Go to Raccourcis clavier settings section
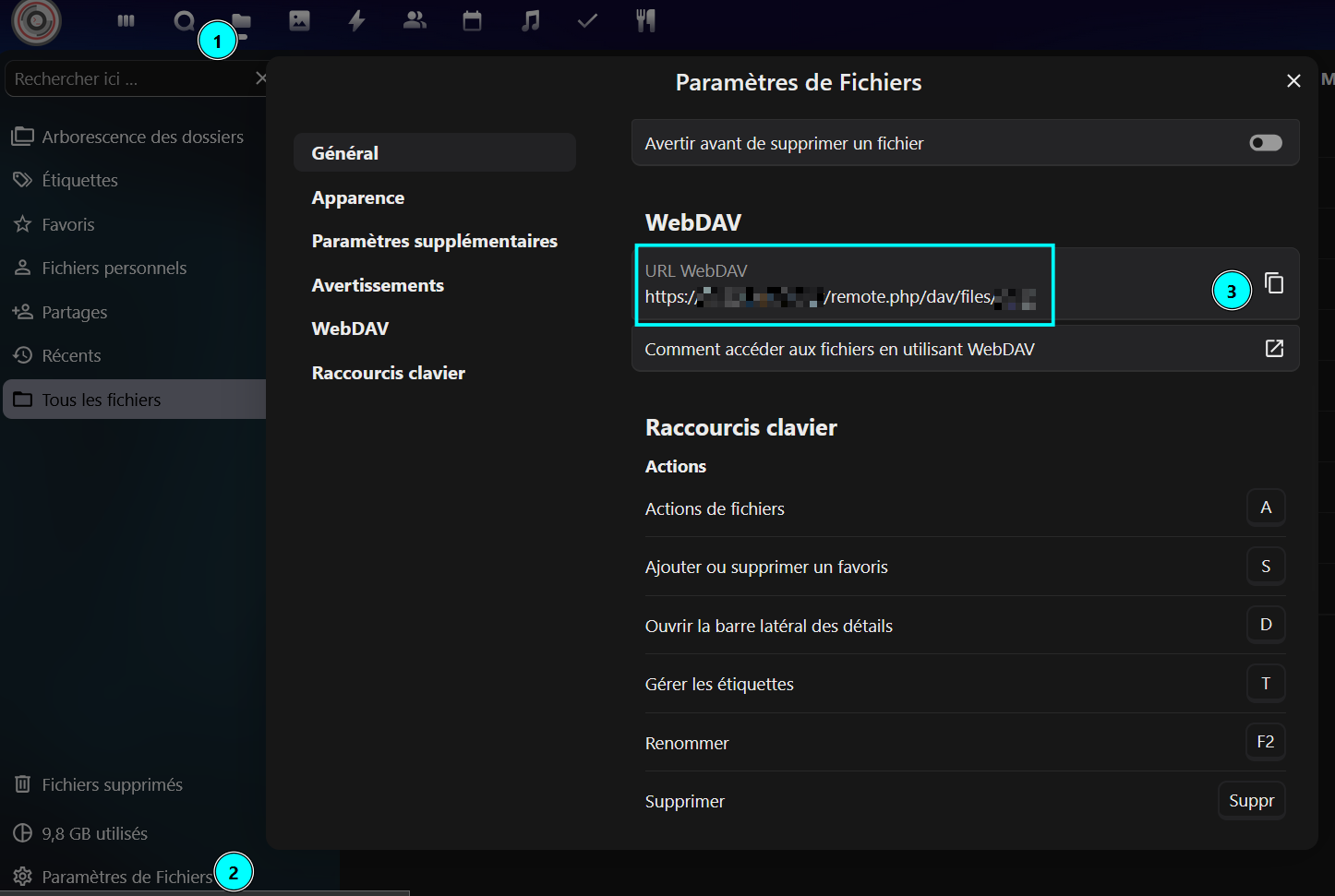This screenshot has height=896, width=1335. [x=388, y=373]
